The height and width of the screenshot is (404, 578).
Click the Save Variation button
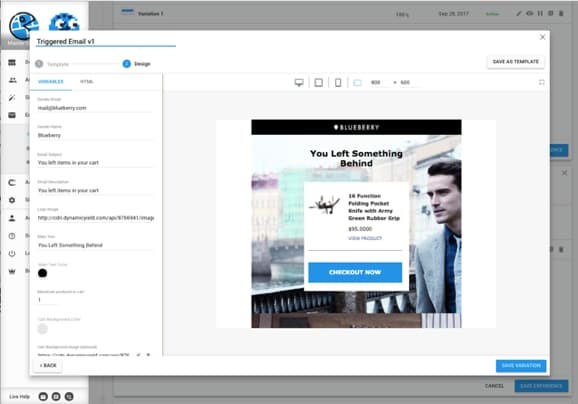(521, 366)
